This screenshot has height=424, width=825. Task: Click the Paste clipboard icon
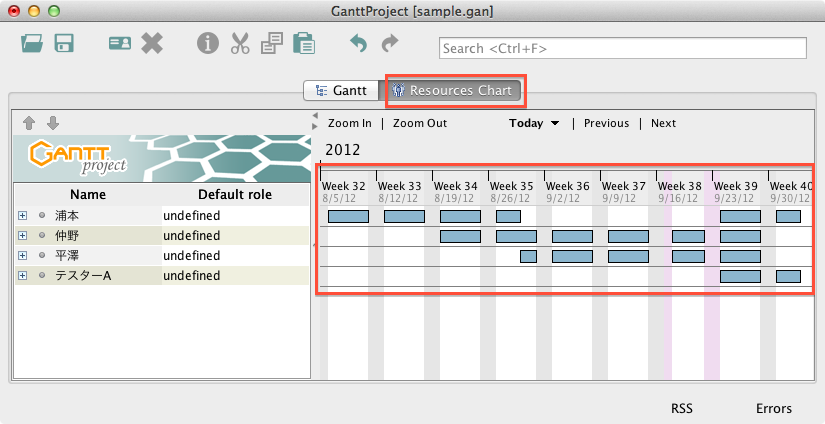point(303,44)
